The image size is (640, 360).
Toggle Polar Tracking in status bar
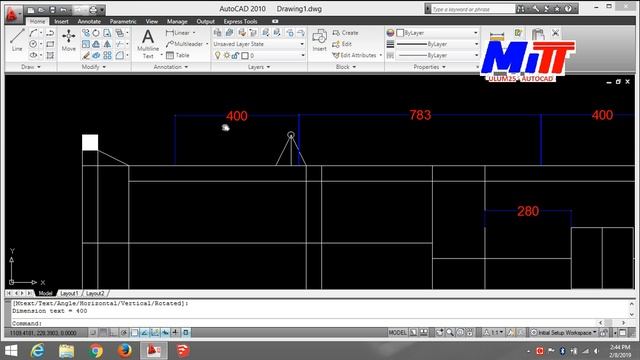click(124, 333)
